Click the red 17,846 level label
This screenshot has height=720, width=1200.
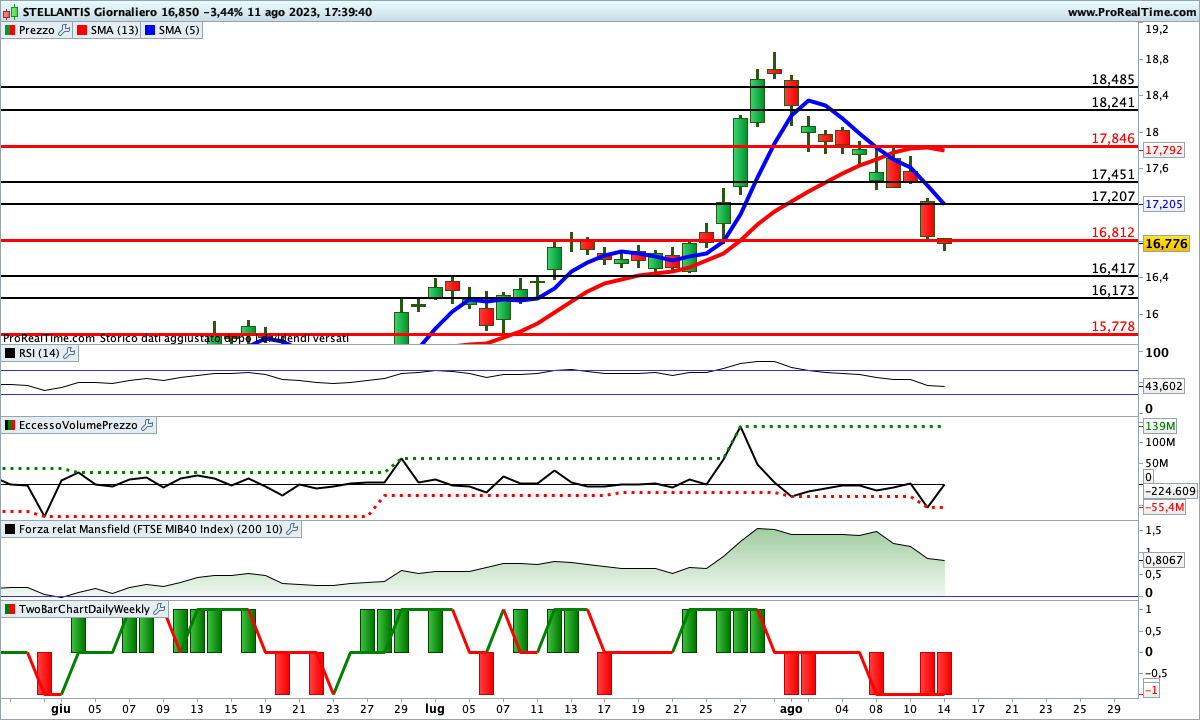click(1113, 138)
